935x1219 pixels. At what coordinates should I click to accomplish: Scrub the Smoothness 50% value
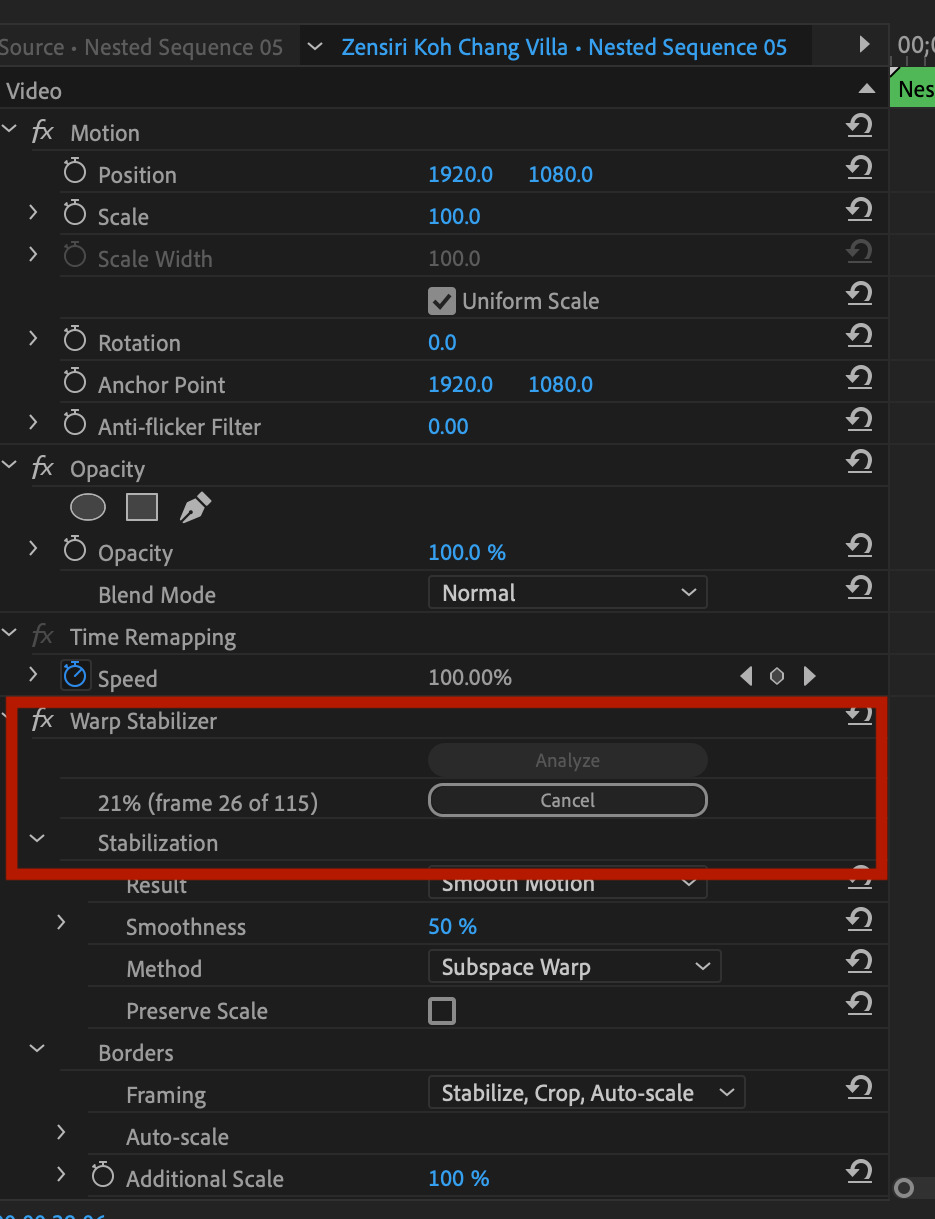tap(452, 926)
